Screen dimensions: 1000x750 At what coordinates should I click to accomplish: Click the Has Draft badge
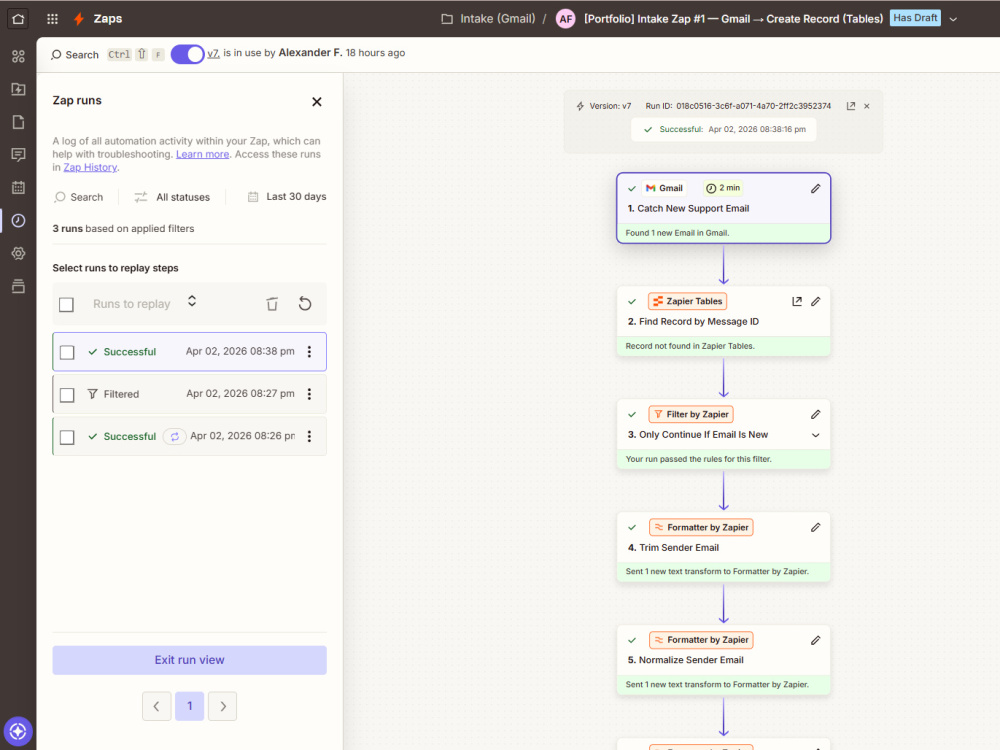tap(915, 18)
